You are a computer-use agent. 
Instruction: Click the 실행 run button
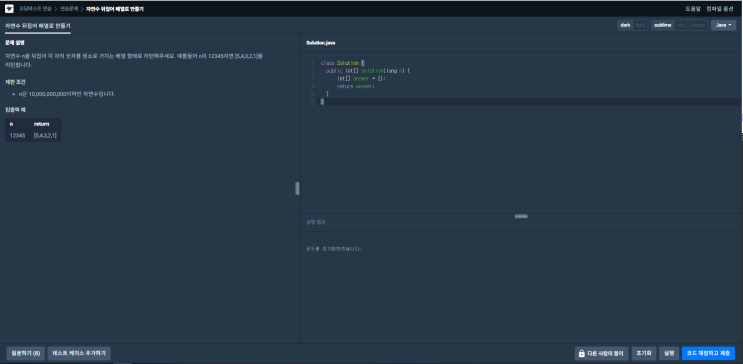(x=669, y=353)
